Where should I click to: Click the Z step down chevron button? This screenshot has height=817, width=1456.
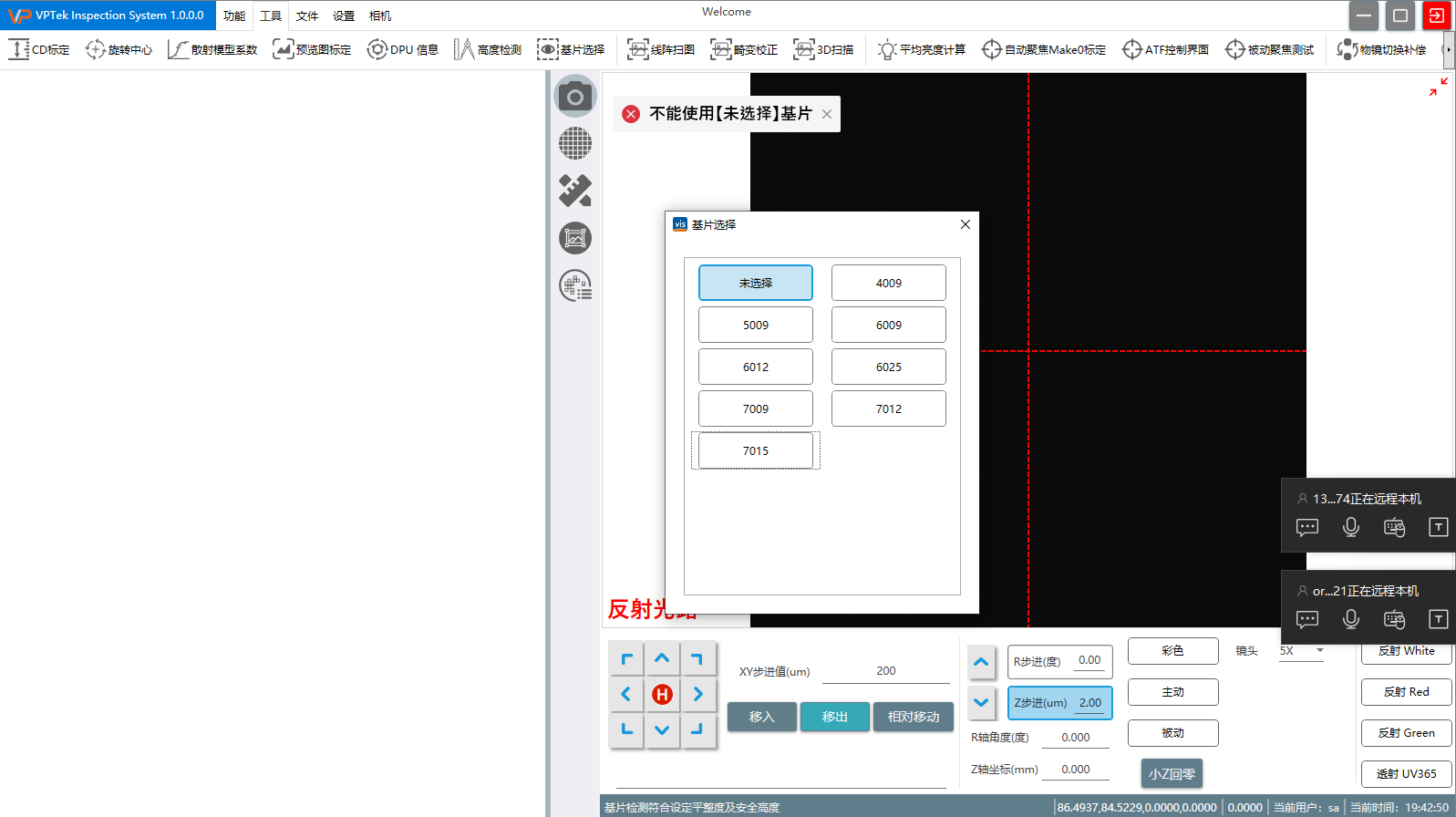(x=981, y=703)
